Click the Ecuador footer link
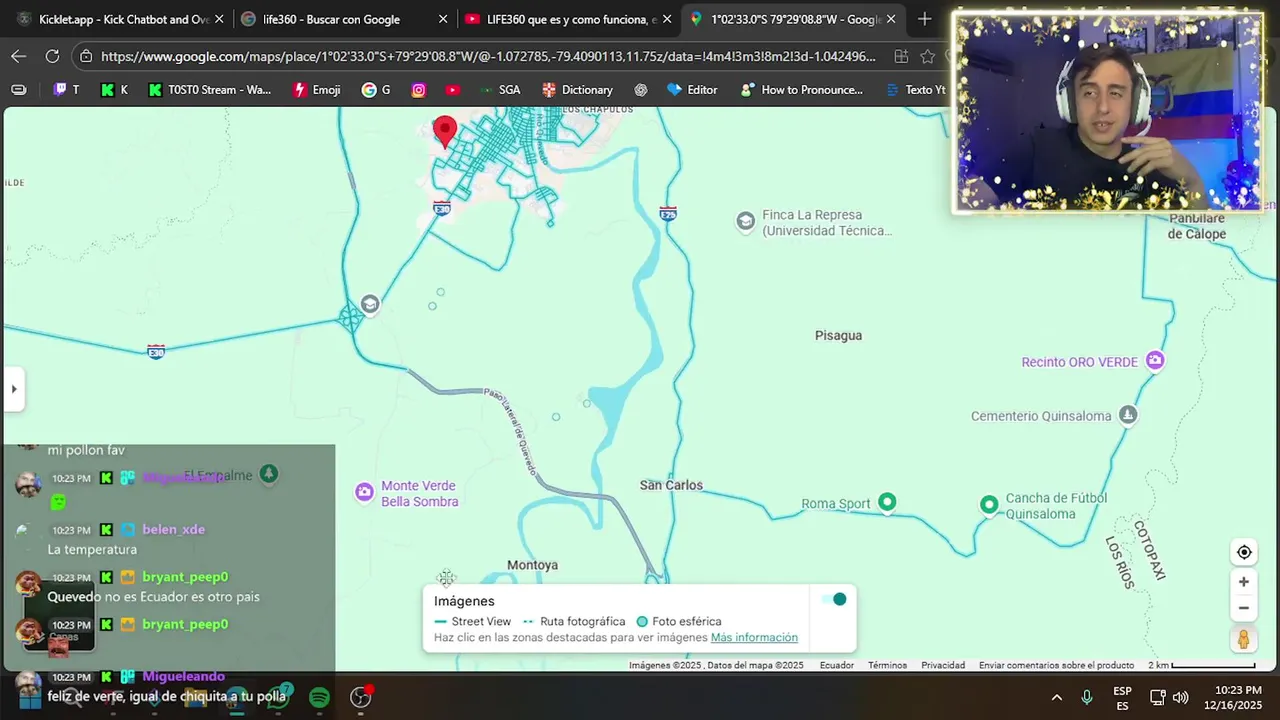The image size is (1280, 720). point(837,665)
